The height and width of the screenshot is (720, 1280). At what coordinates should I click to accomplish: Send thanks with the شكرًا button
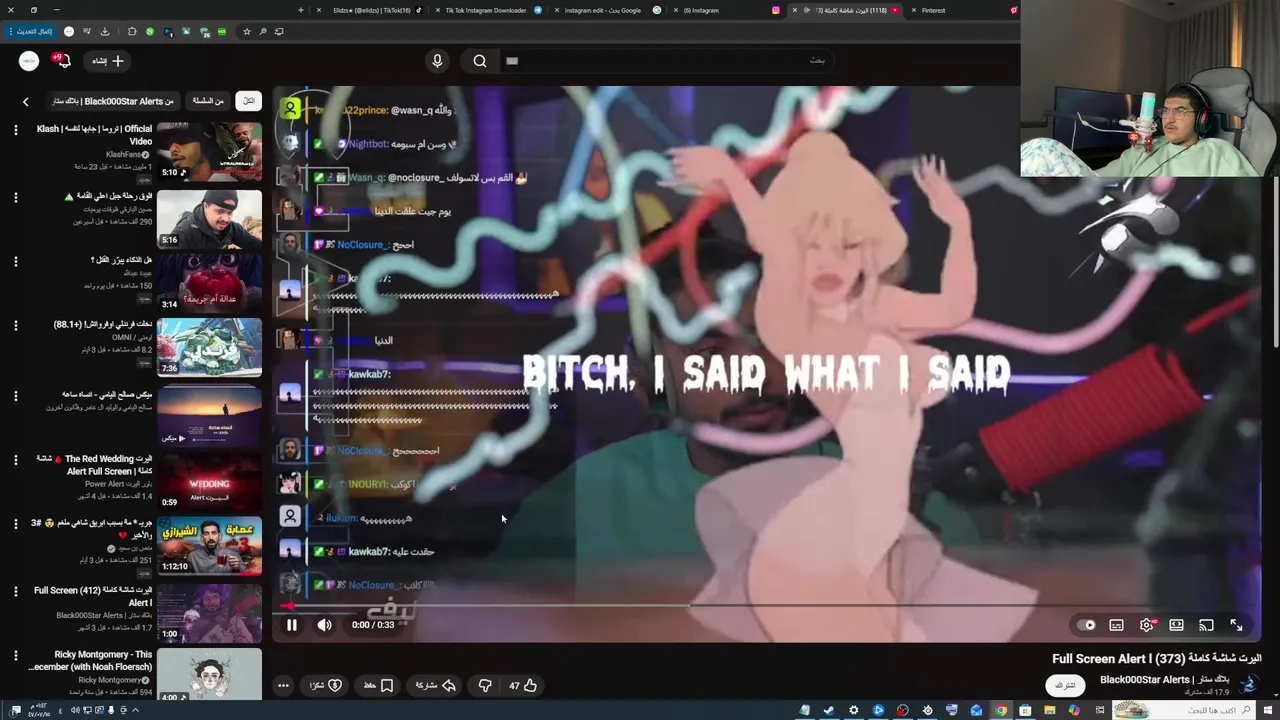pos(326,685)
